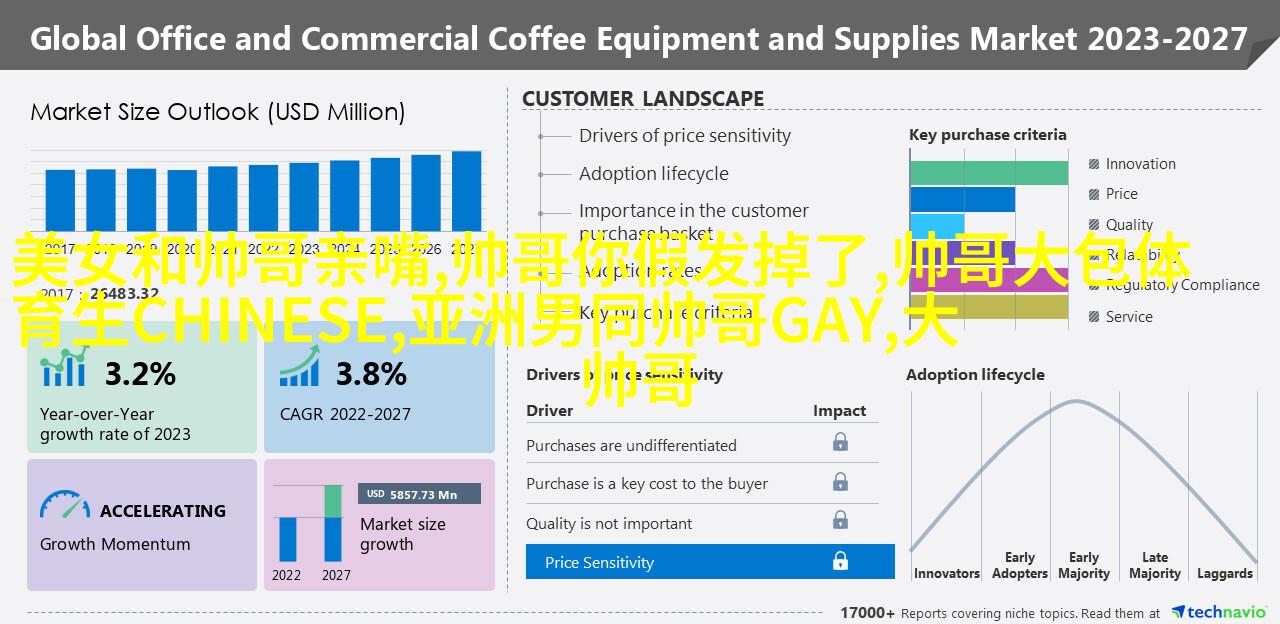The height and width of the screenshot is (624, 1280).
Task: Click the Market Size Outlook (USD Million) heading
Action: coord(218,112)
